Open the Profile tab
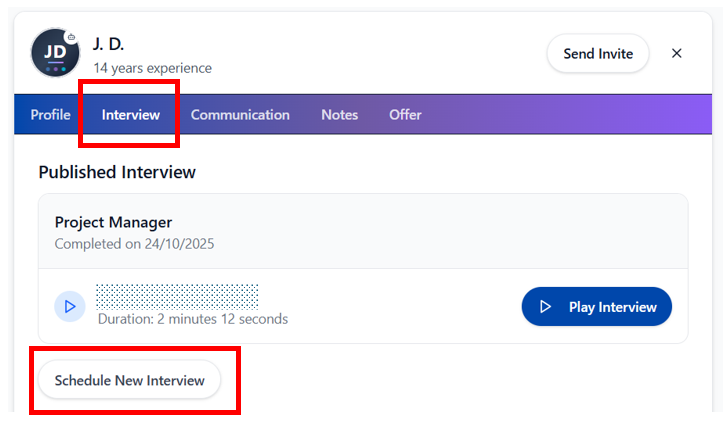 (51, 115)
